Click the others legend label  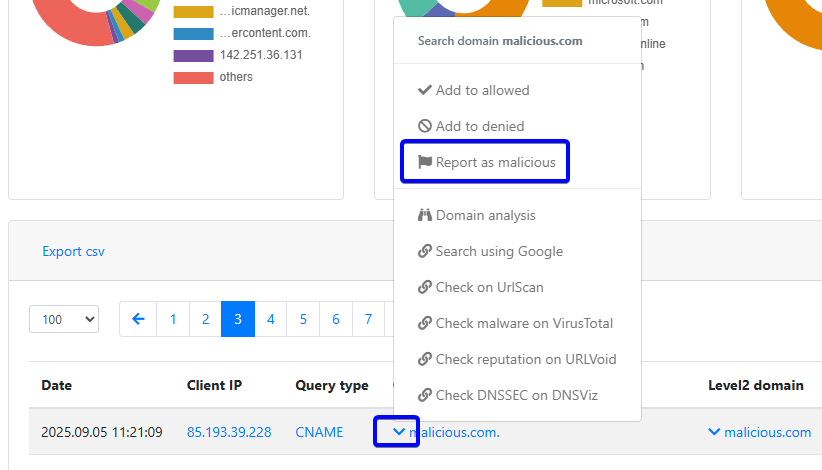click(236, 77)
